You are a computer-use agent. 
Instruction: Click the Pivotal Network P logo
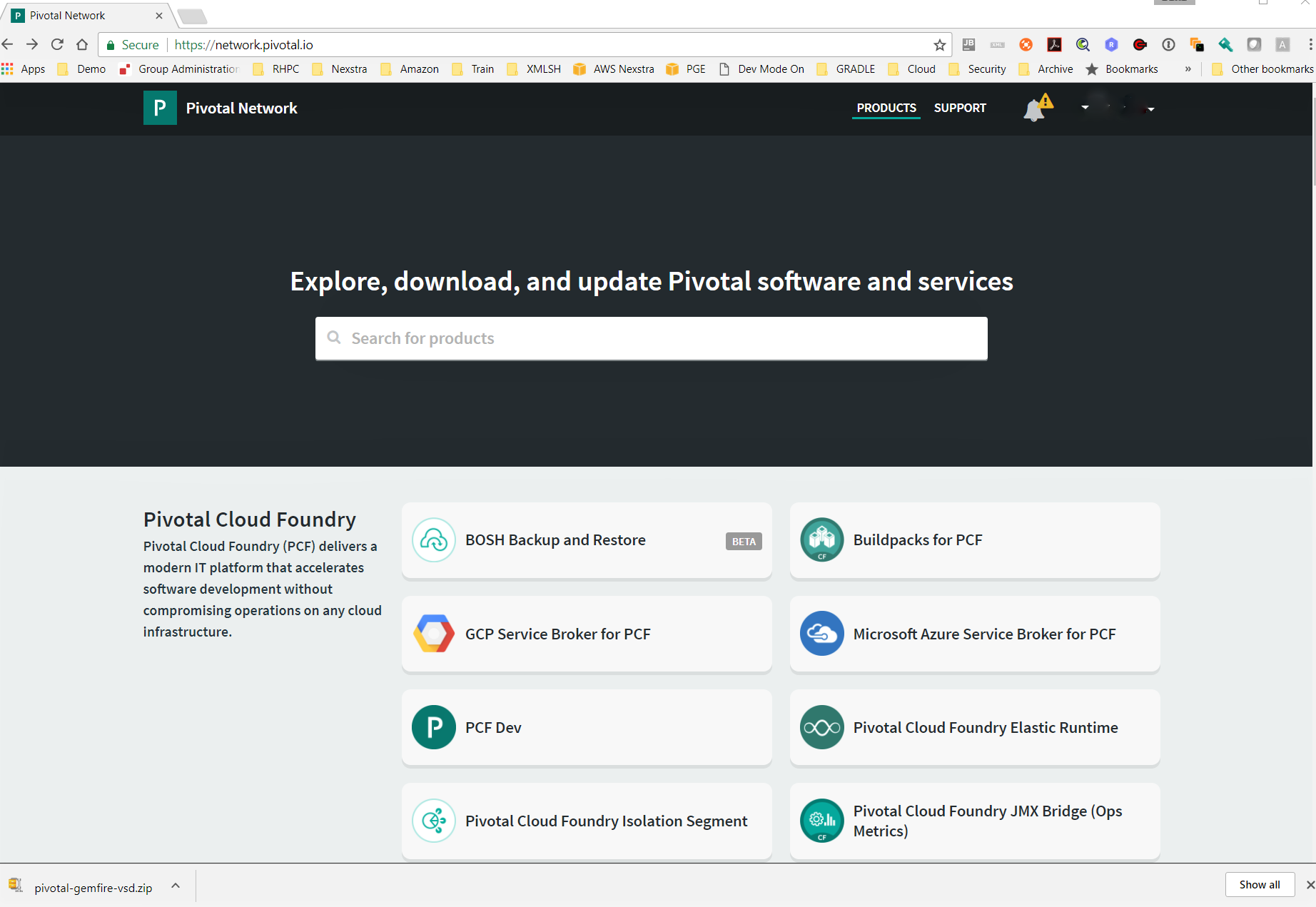pyautogui.click(x=160, y=108)
